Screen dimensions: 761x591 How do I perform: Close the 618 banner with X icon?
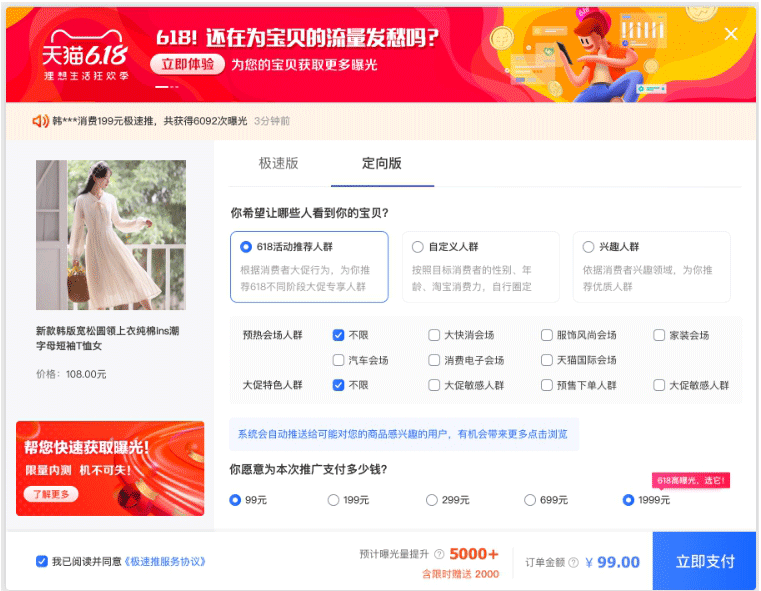pos(730,34)
